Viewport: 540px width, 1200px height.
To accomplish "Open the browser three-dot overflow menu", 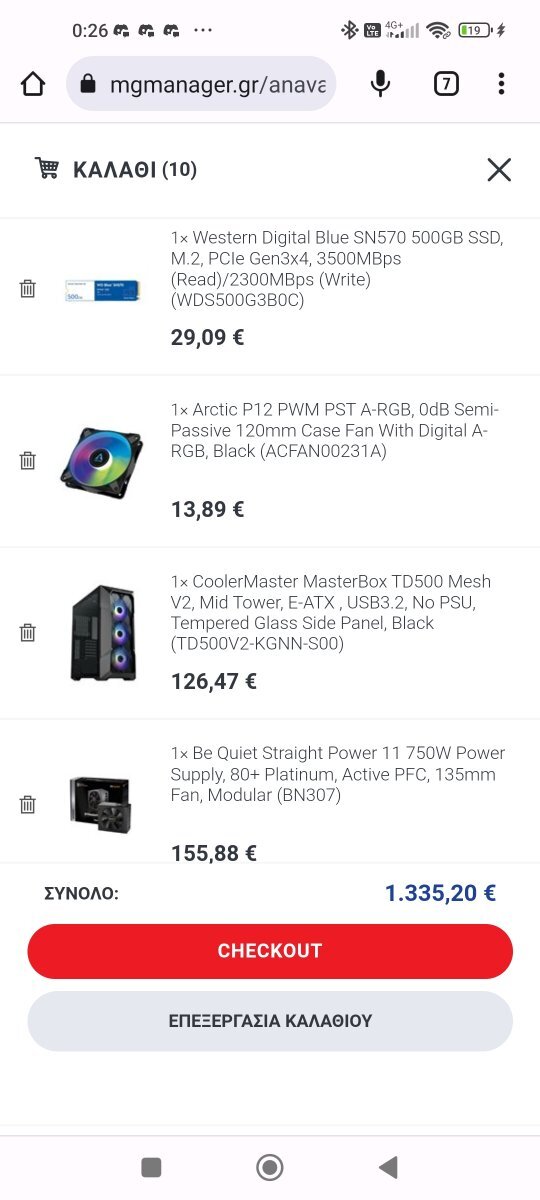I will point(501,84).
